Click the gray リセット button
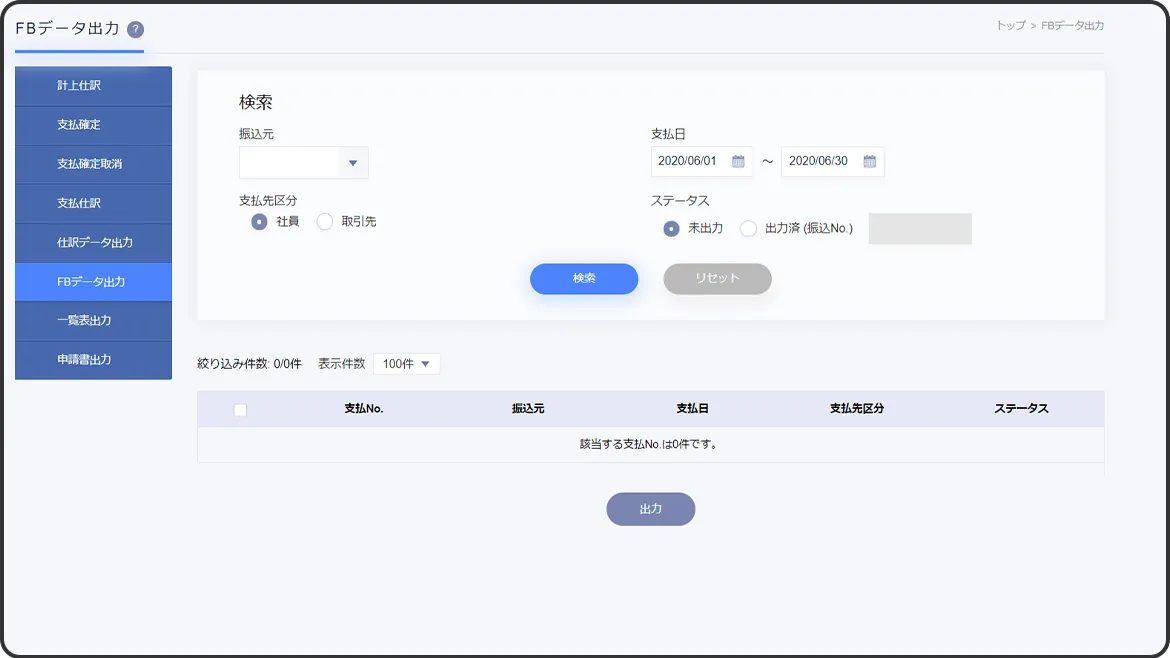1170x658 pixels. pos(717,279)
